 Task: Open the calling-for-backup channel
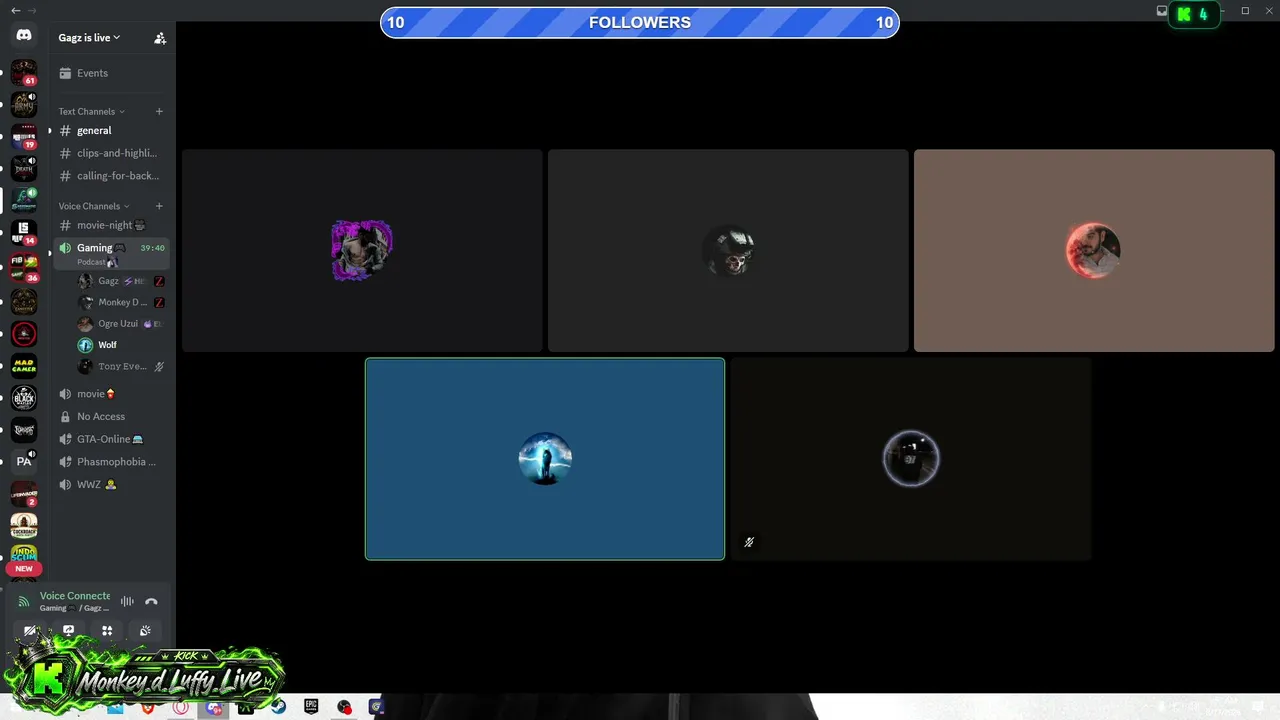click(x=110, y=176)
